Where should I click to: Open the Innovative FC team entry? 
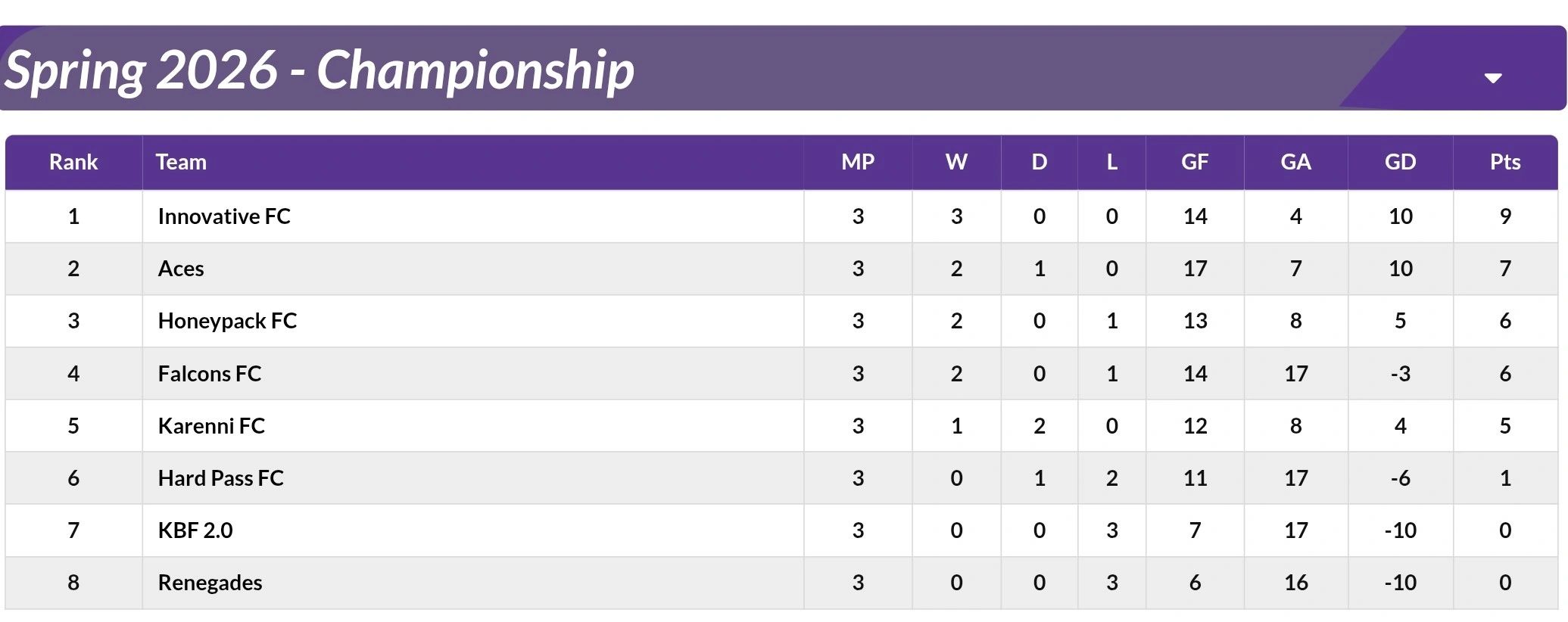coord(224,216)
